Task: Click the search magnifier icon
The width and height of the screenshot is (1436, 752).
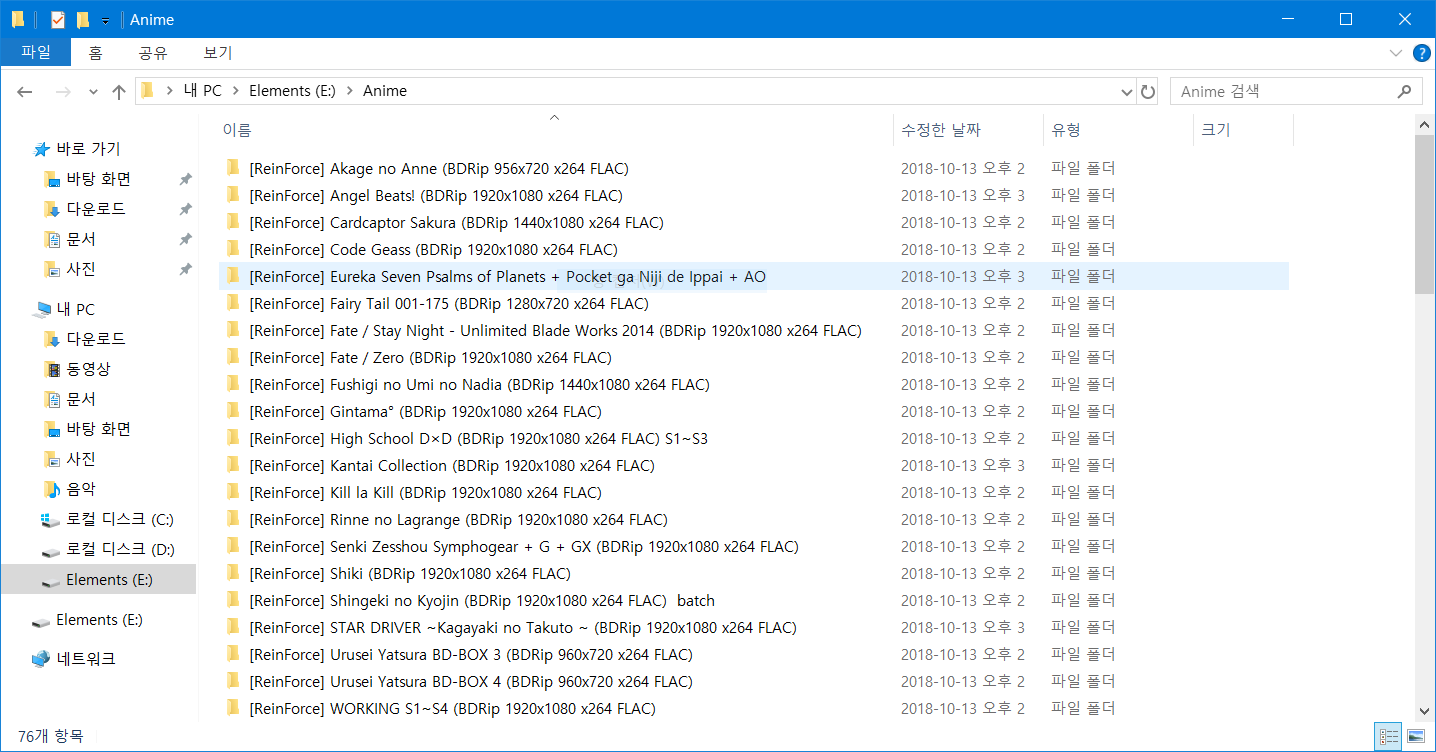Action: pos(1404,91)
